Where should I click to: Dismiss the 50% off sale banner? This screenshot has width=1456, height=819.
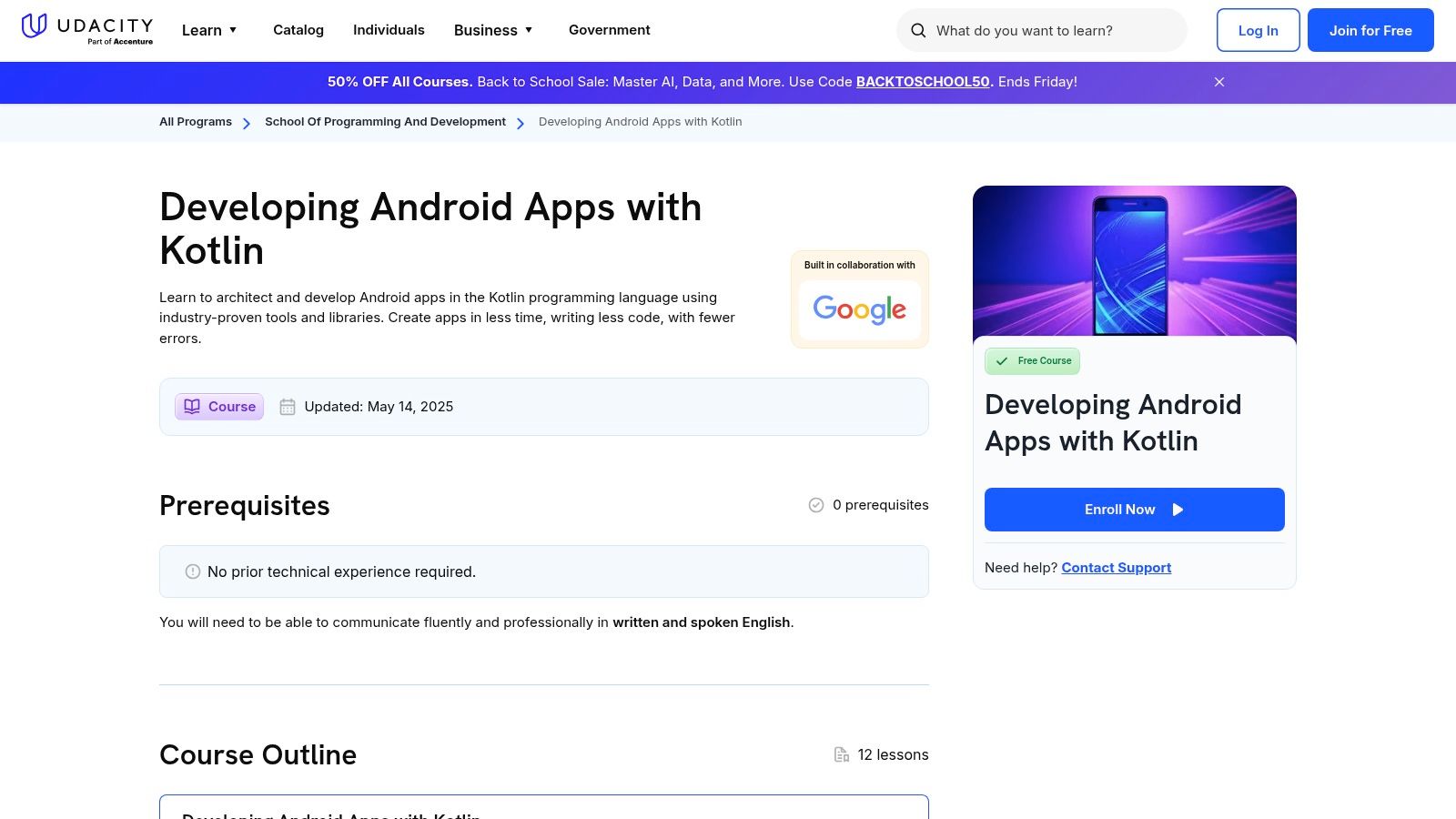pos(1219,82)
